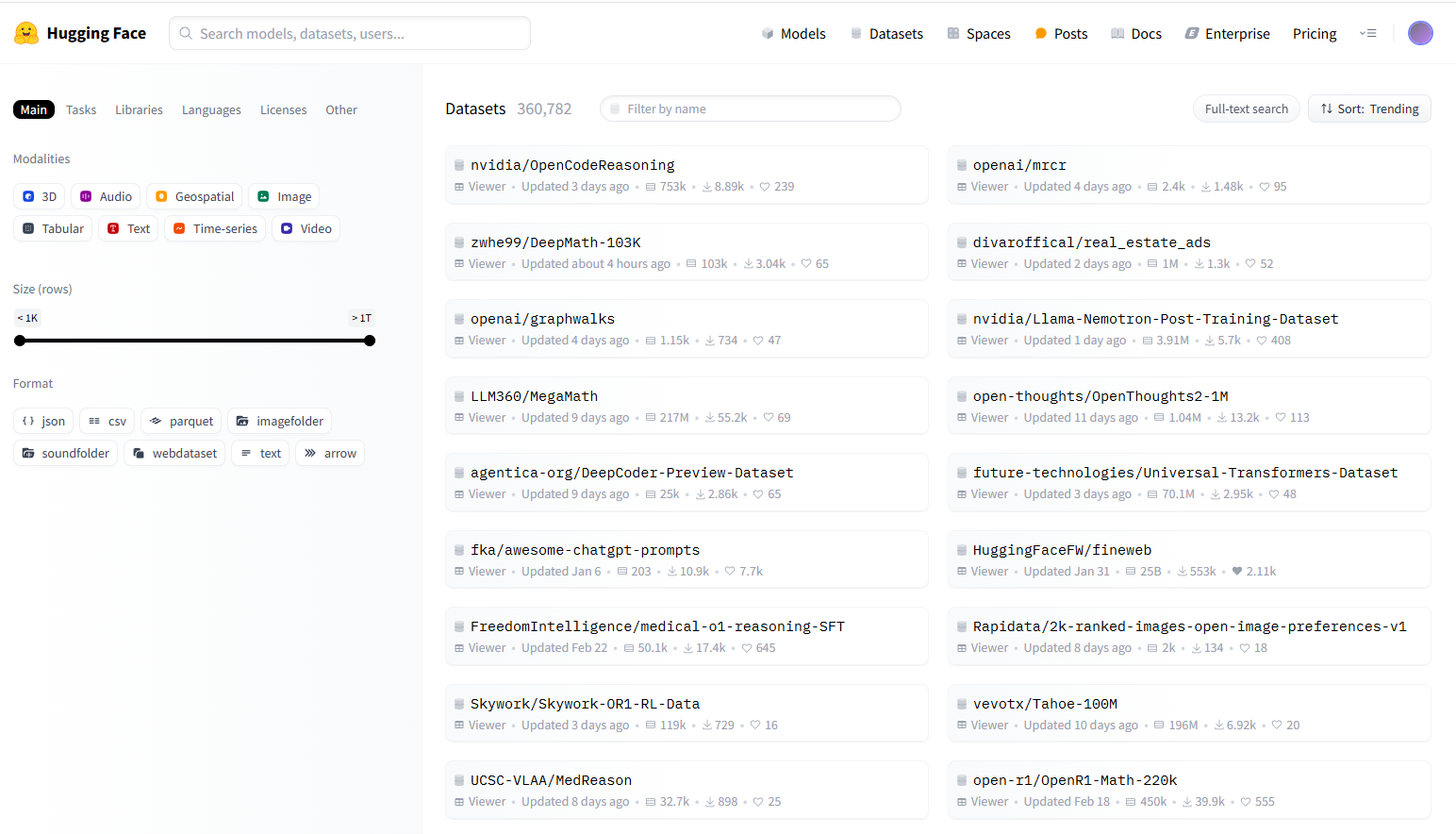Open openai/mrcr dataset
Screen dimensions: 1456x834
(x=1189, y=175)
